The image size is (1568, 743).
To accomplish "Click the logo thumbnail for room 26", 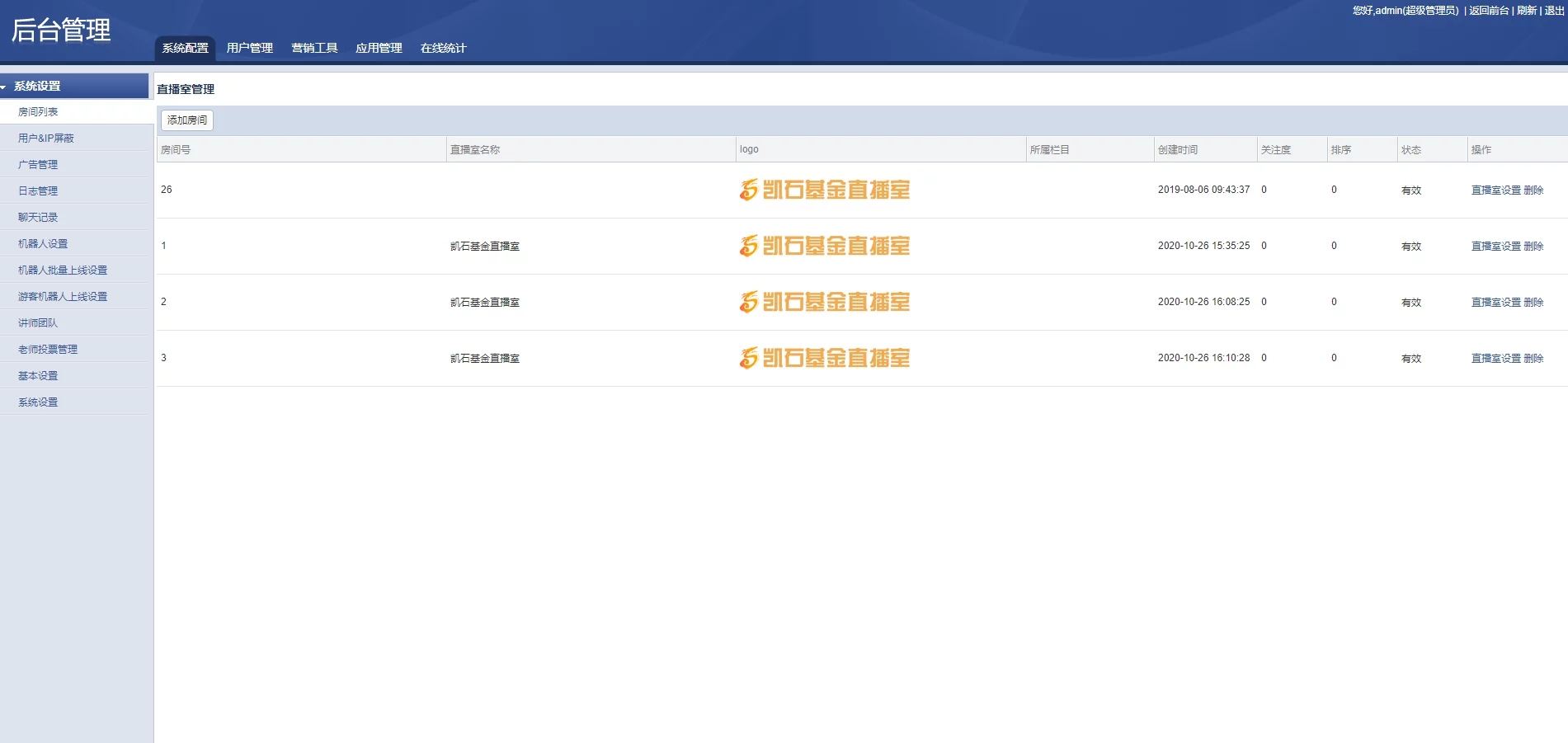I will coord(824,190).
